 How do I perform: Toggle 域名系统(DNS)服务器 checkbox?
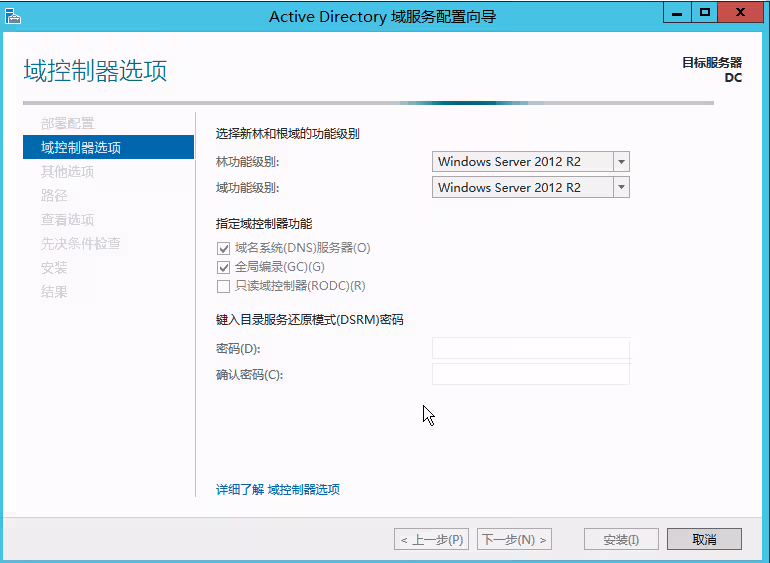coord(224,248)
